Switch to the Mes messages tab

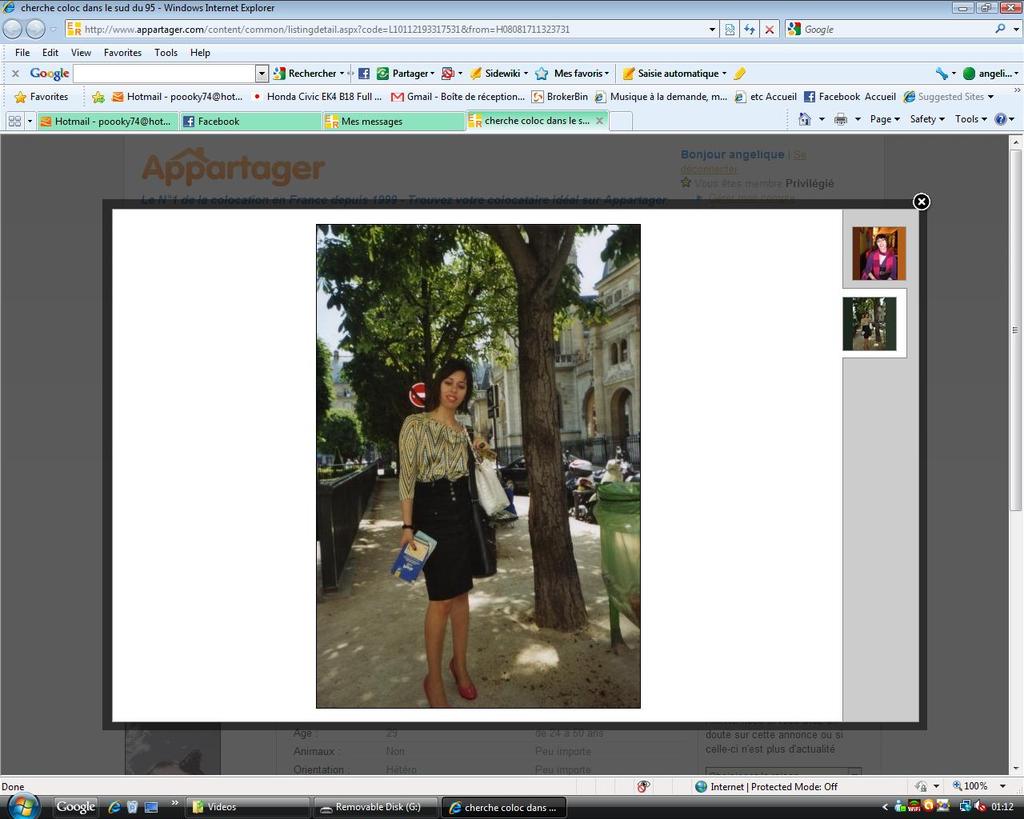pos(394,121)
